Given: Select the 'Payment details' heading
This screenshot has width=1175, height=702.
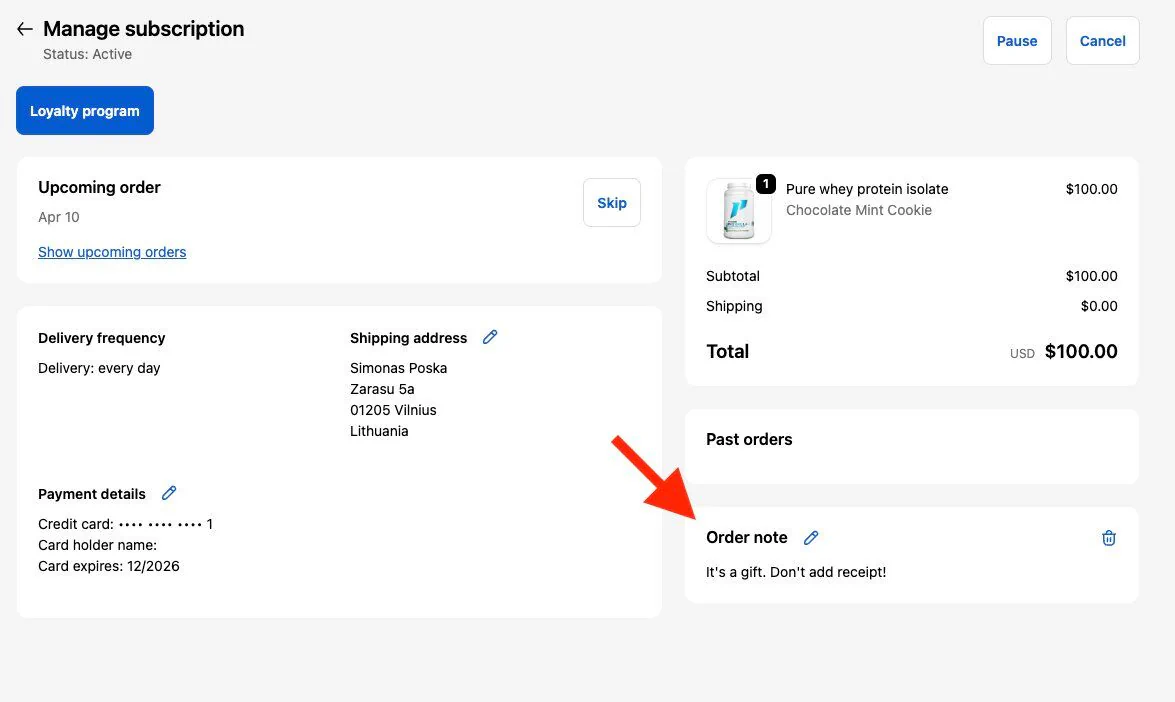Looking at the screenshot, I should pyautogui.click(x=92, y=494).
